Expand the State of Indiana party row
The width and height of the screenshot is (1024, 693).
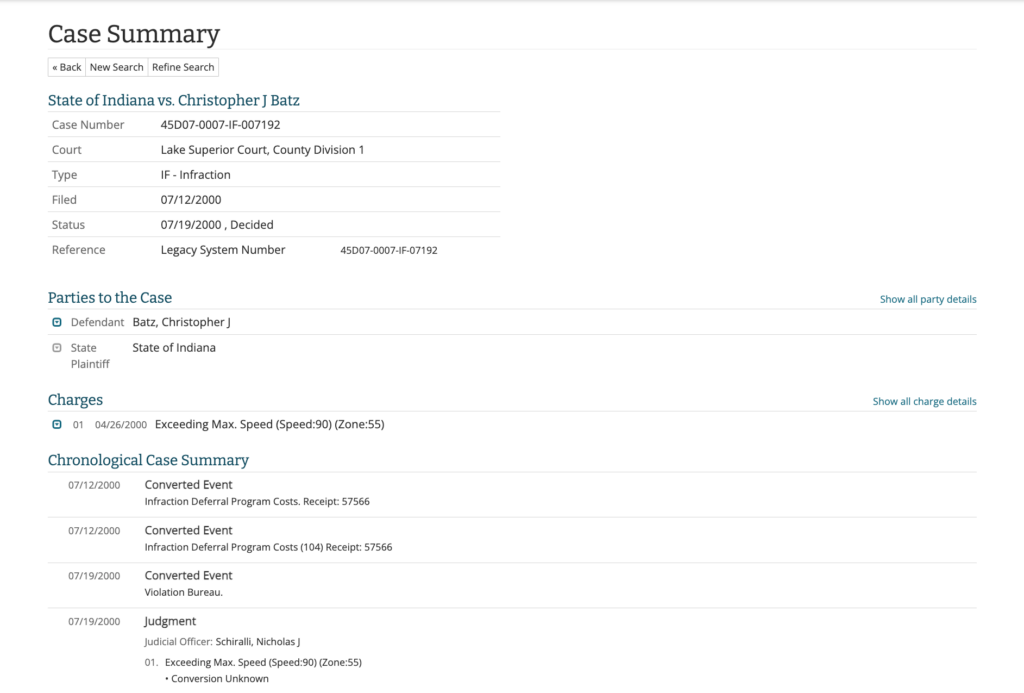[x=174, y=348]
